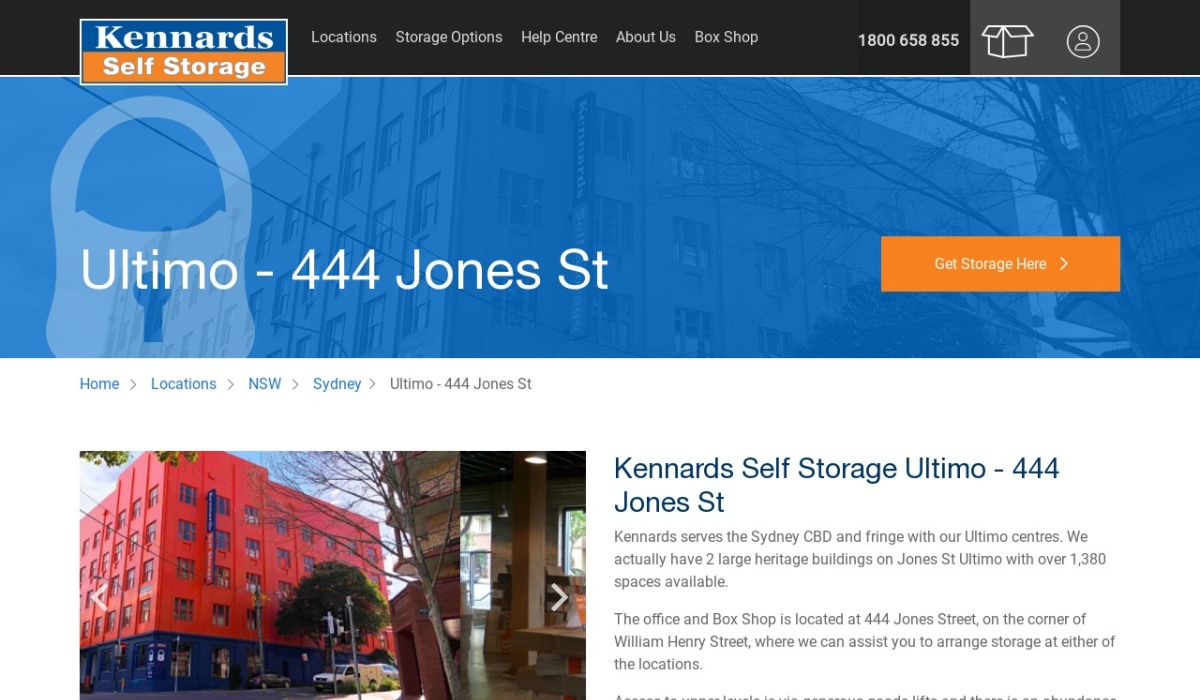Open the box cart icon

point(1007,41)
